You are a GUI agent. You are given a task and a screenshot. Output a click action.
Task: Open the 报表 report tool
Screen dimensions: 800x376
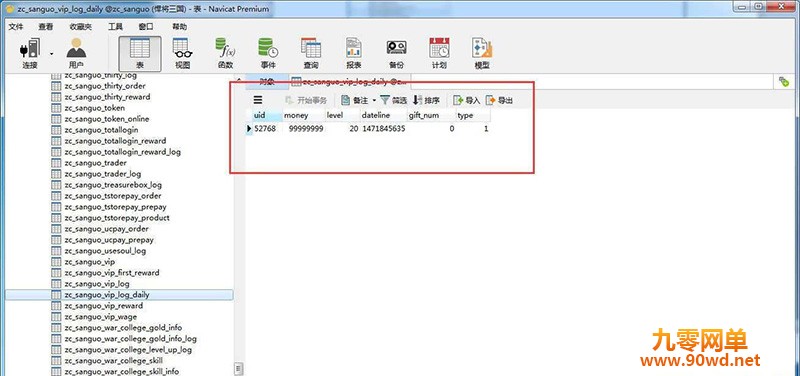pyautogui.click(x=354, y=53)
